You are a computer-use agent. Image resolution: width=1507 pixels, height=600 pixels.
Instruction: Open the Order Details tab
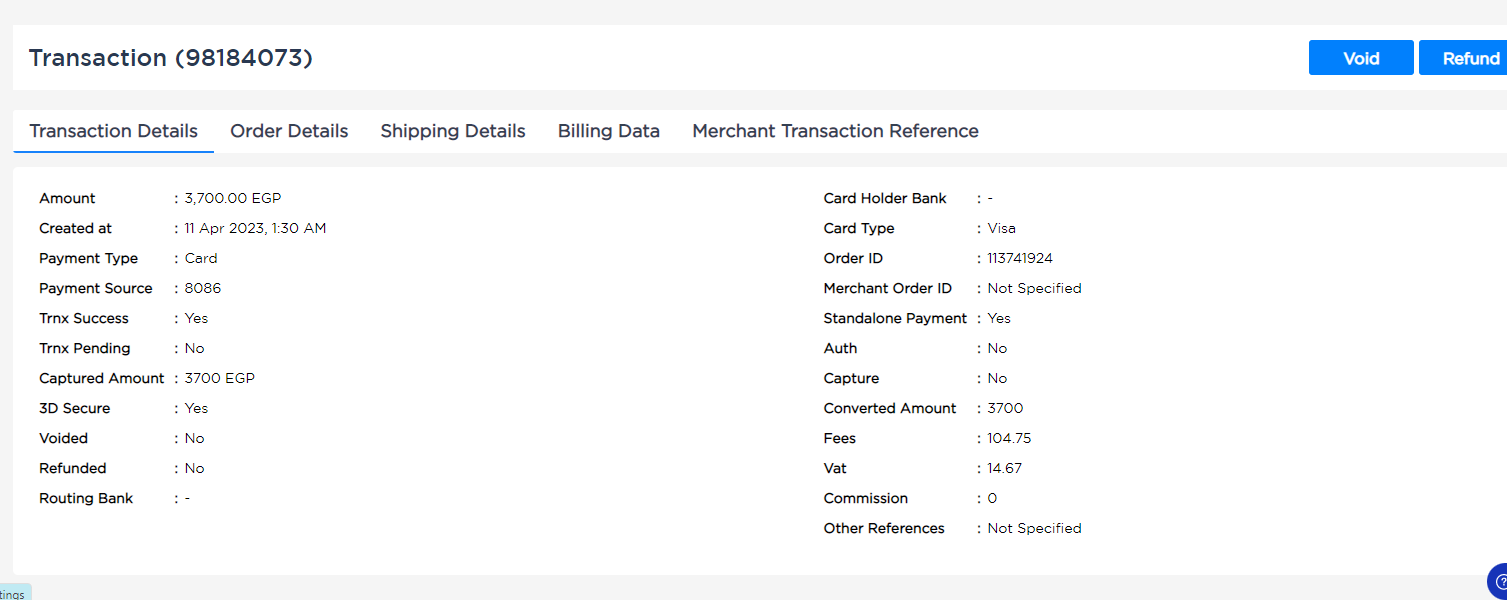tap(289, 131)
